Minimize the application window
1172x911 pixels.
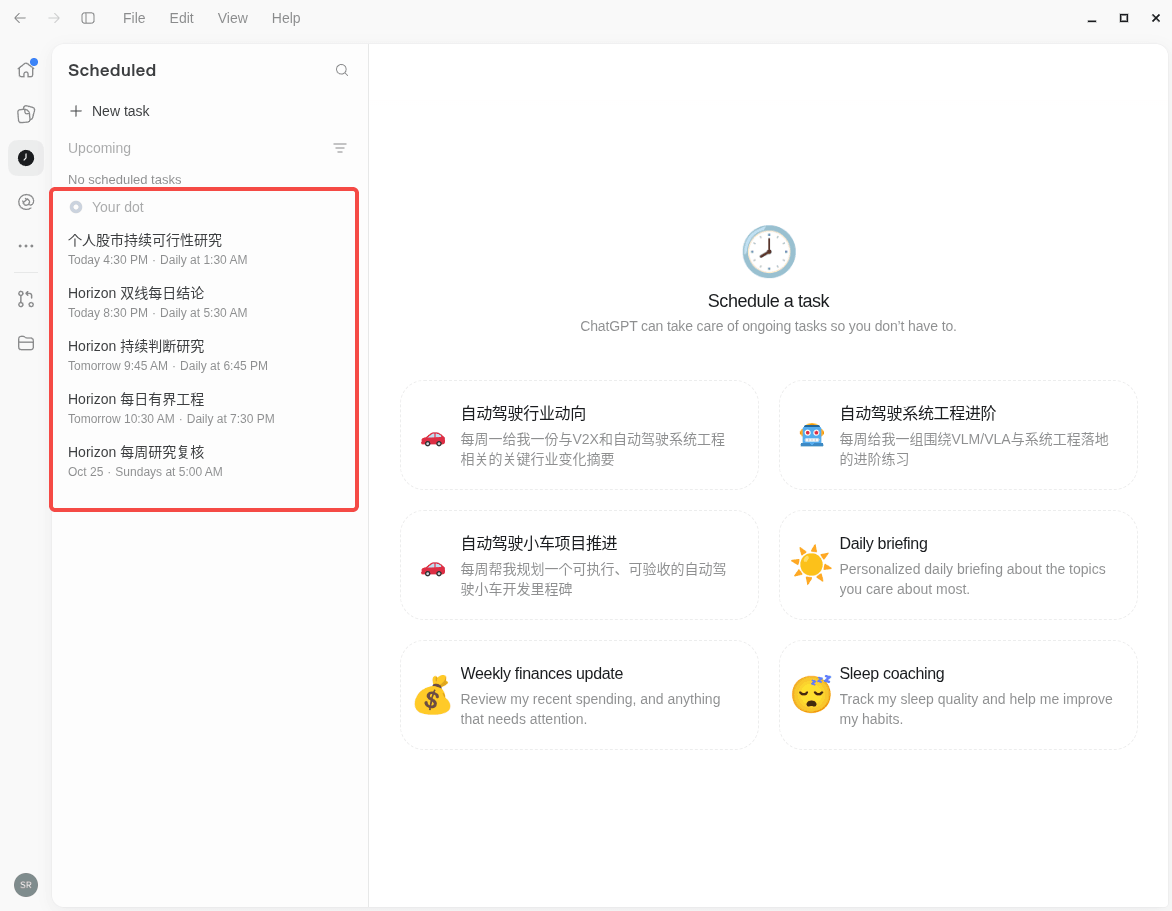pyautogui.click(x=1092, y=18)
